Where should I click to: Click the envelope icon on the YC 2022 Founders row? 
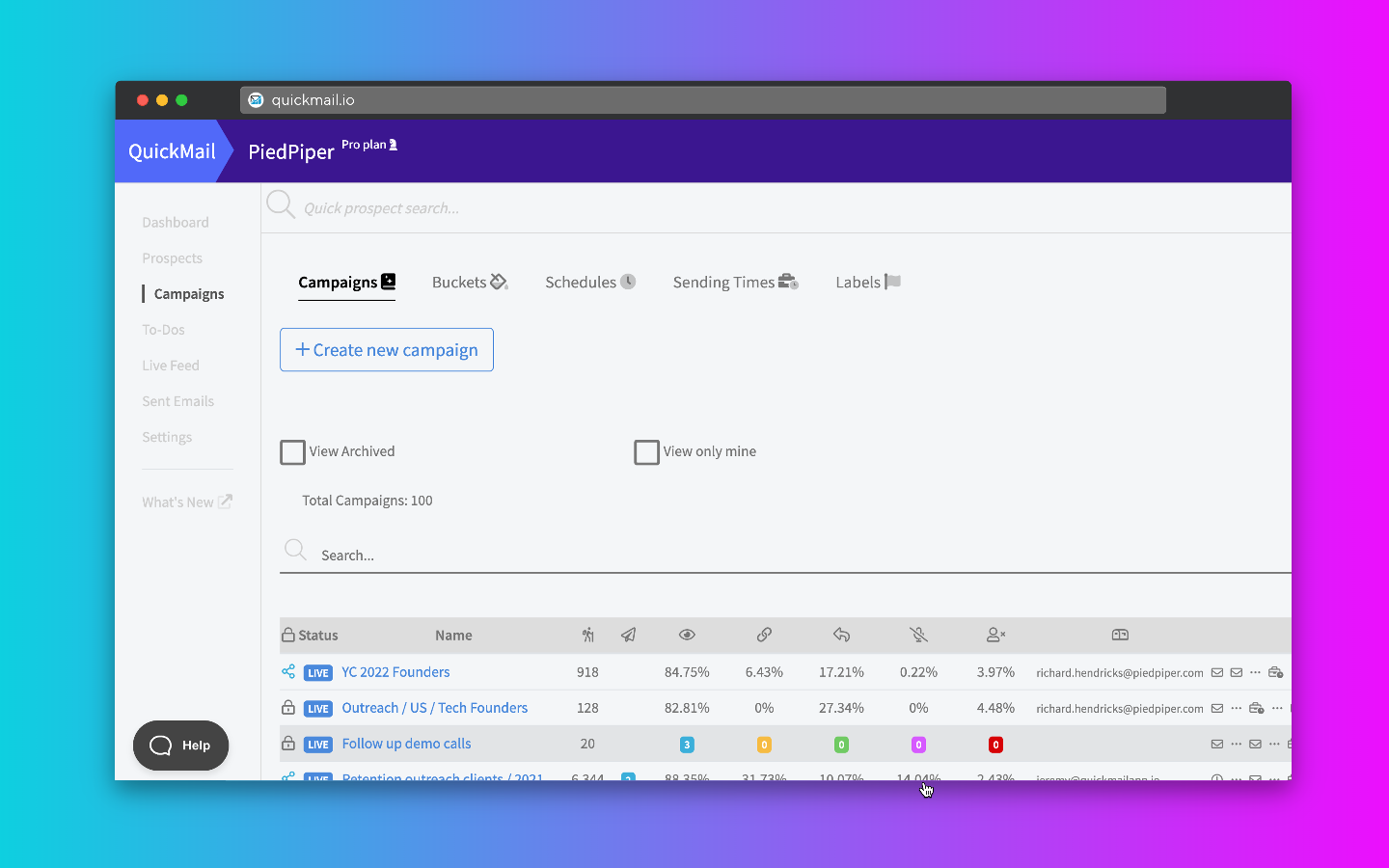pyautogui.click(x=1217, y=672)
